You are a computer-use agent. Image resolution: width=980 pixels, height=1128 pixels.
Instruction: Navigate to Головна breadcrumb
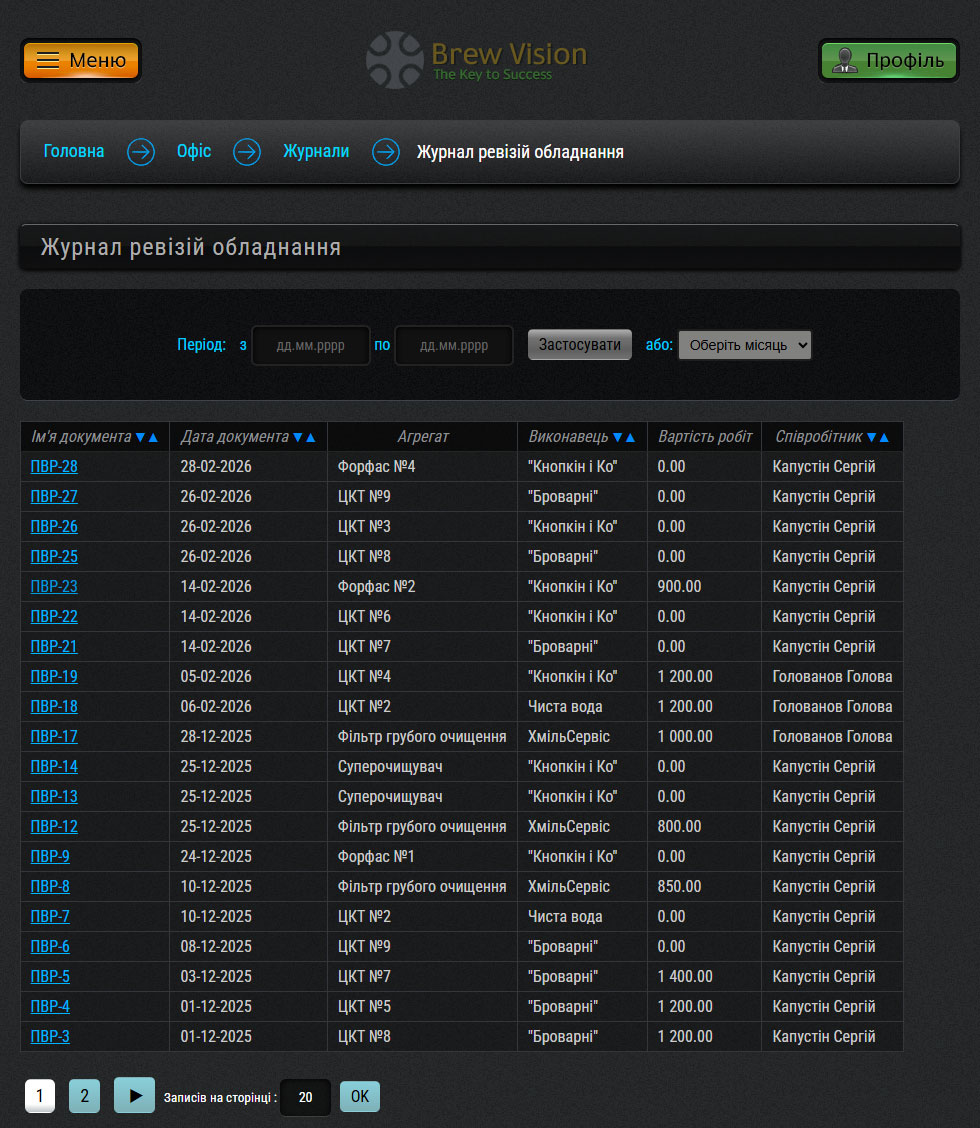(74, 152)
